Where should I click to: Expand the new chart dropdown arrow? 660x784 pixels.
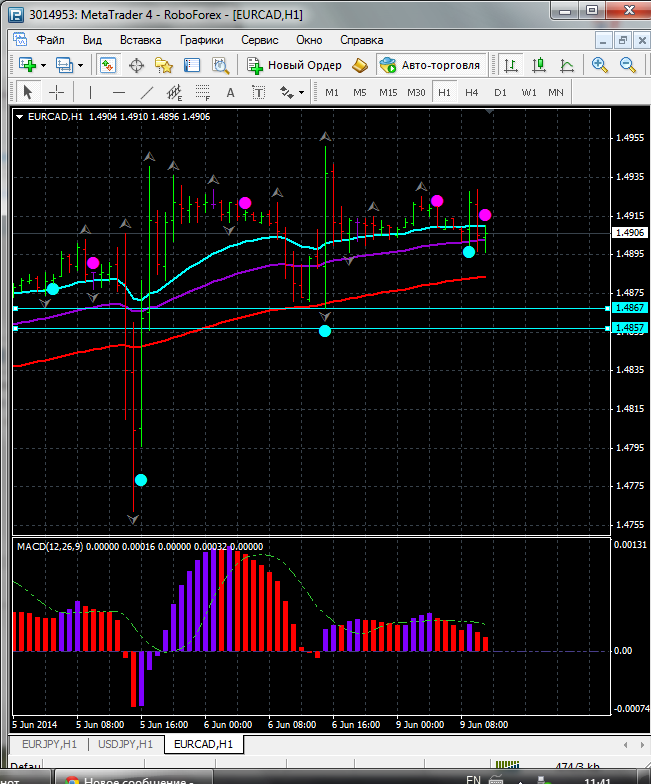tap(43, 65)
